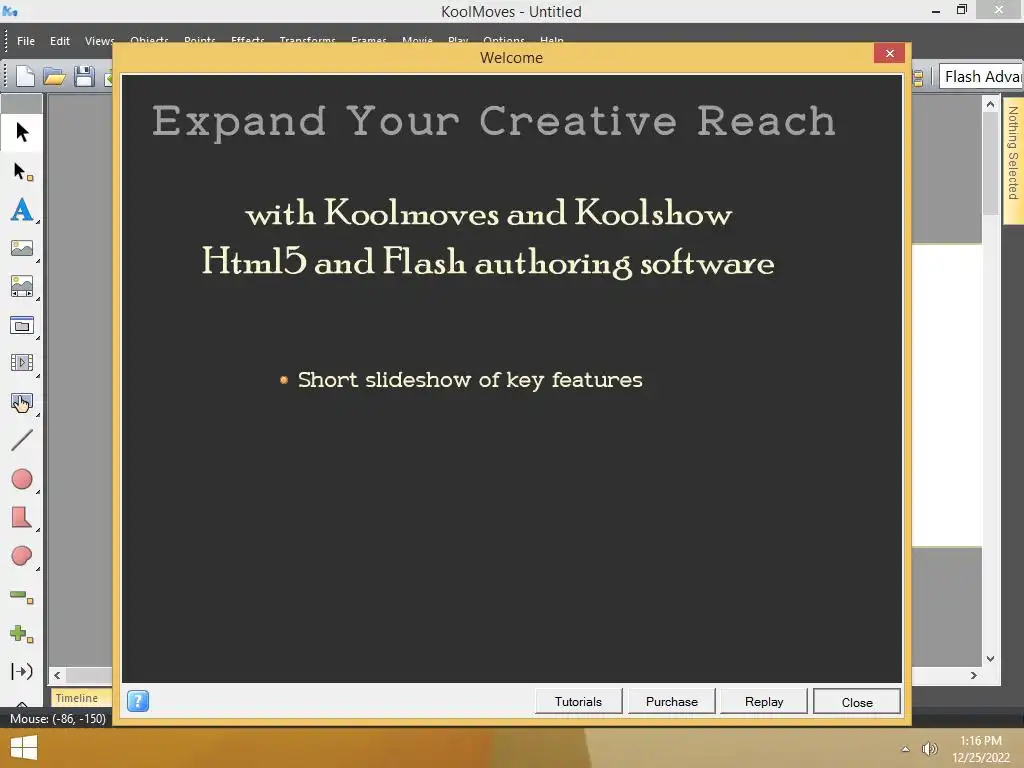Show hidden tray icons arrow

point(905,749)
